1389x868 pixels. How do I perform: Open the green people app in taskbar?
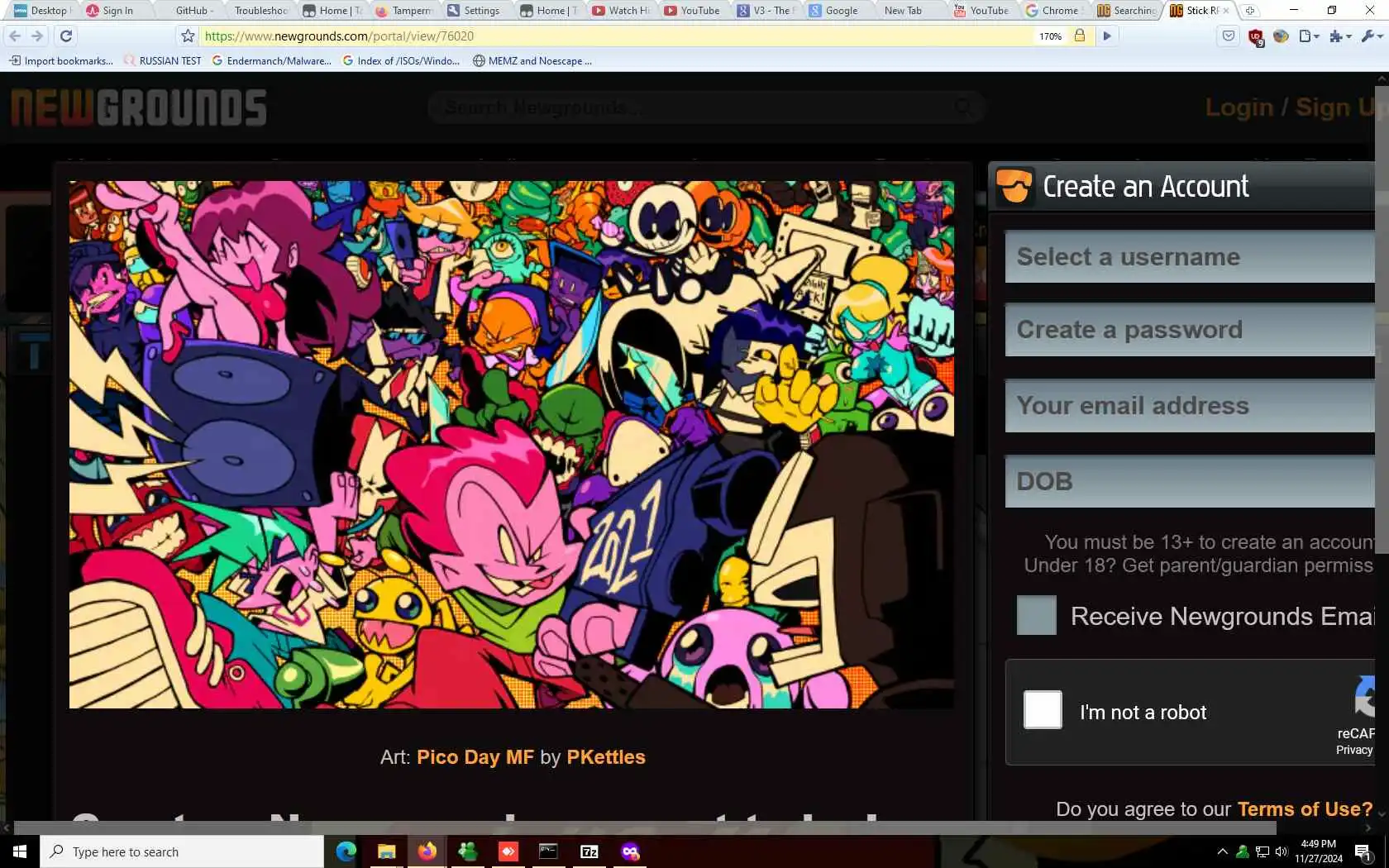[x=467, y=851]
